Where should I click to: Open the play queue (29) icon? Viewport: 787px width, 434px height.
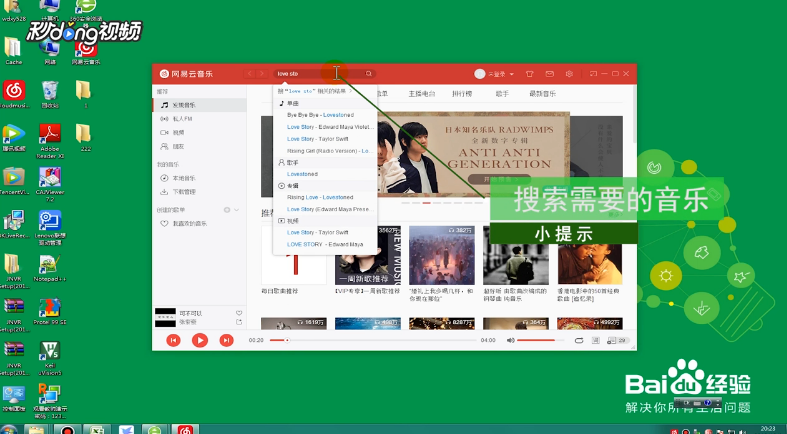click(x=617, y=340)
